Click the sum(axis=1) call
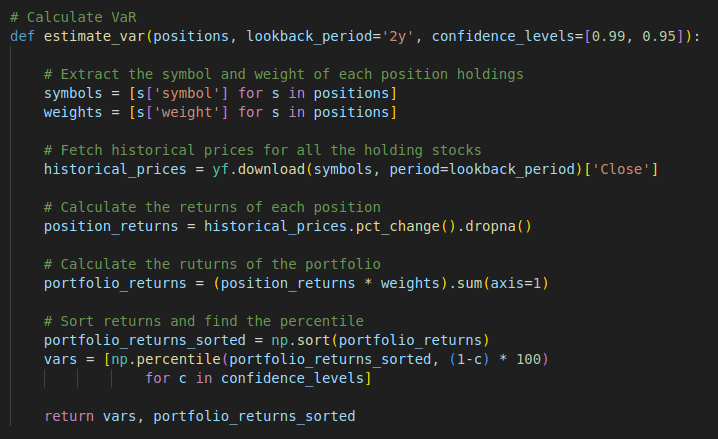Screen dimensions: 718x439 click(503, 283)
